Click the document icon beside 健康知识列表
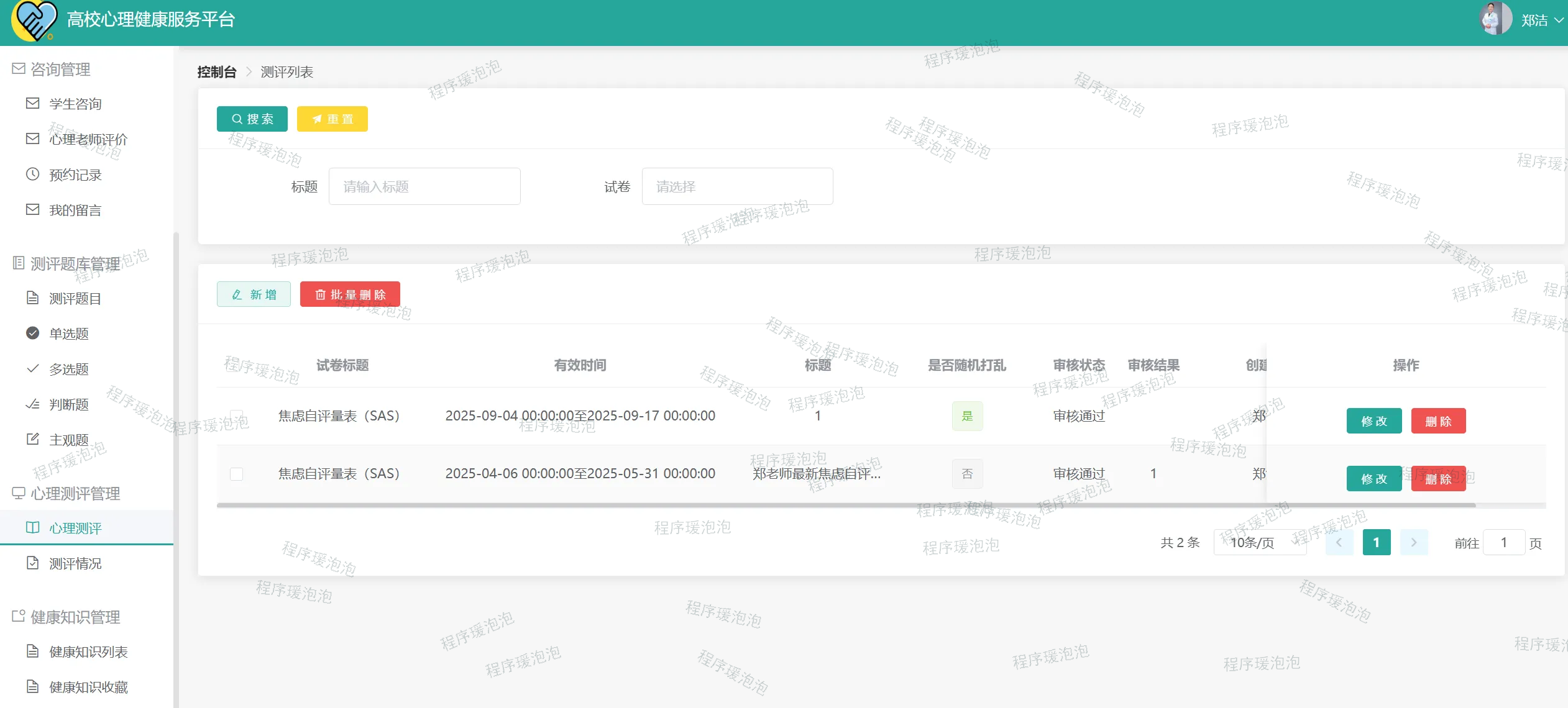Image resolution: width=1568 pixels, height=708 pixels. pos(32,651)
